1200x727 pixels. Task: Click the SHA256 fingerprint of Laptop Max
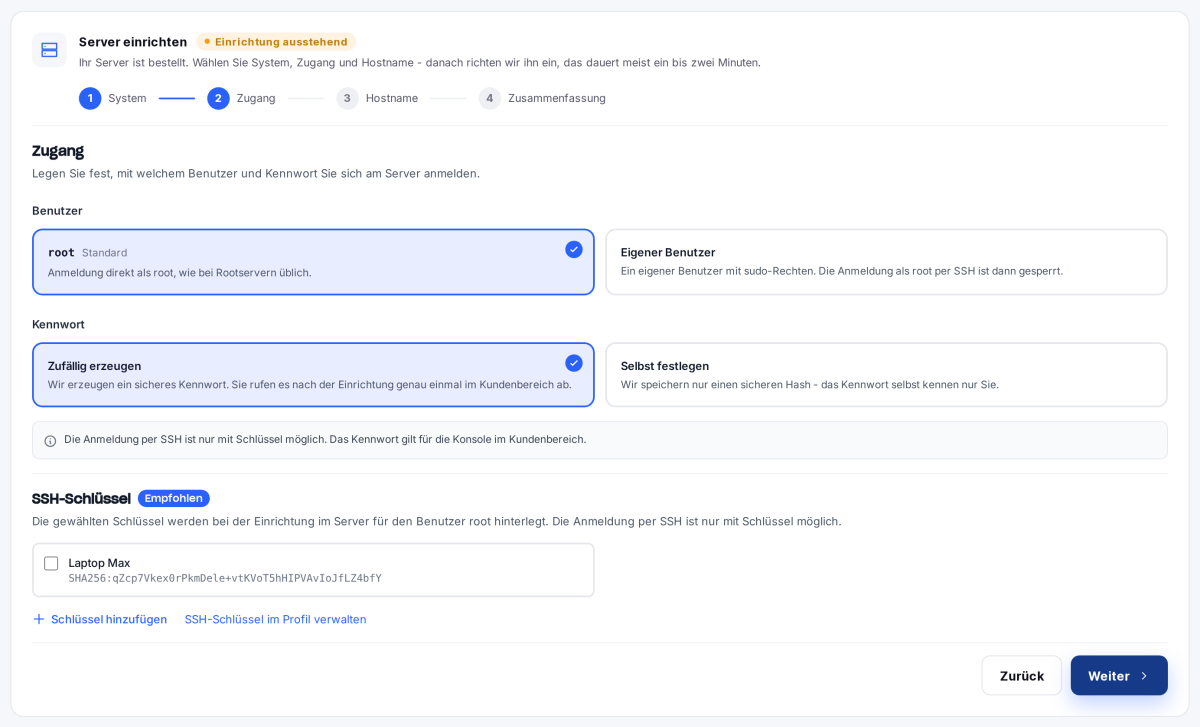pos(225,578)
